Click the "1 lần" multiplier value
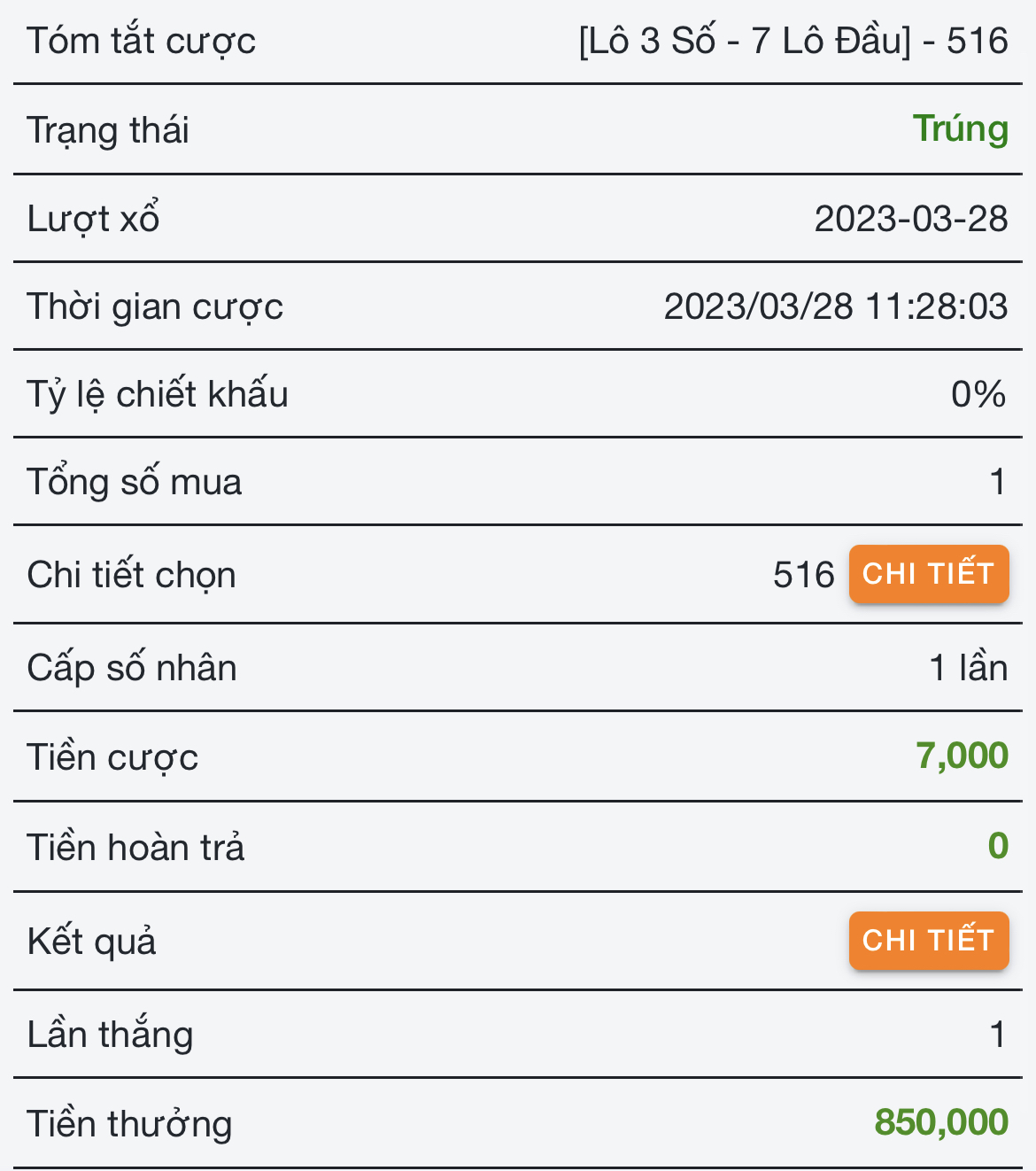This screenshot has width=1036, height=1171. [x=968, y=667]
